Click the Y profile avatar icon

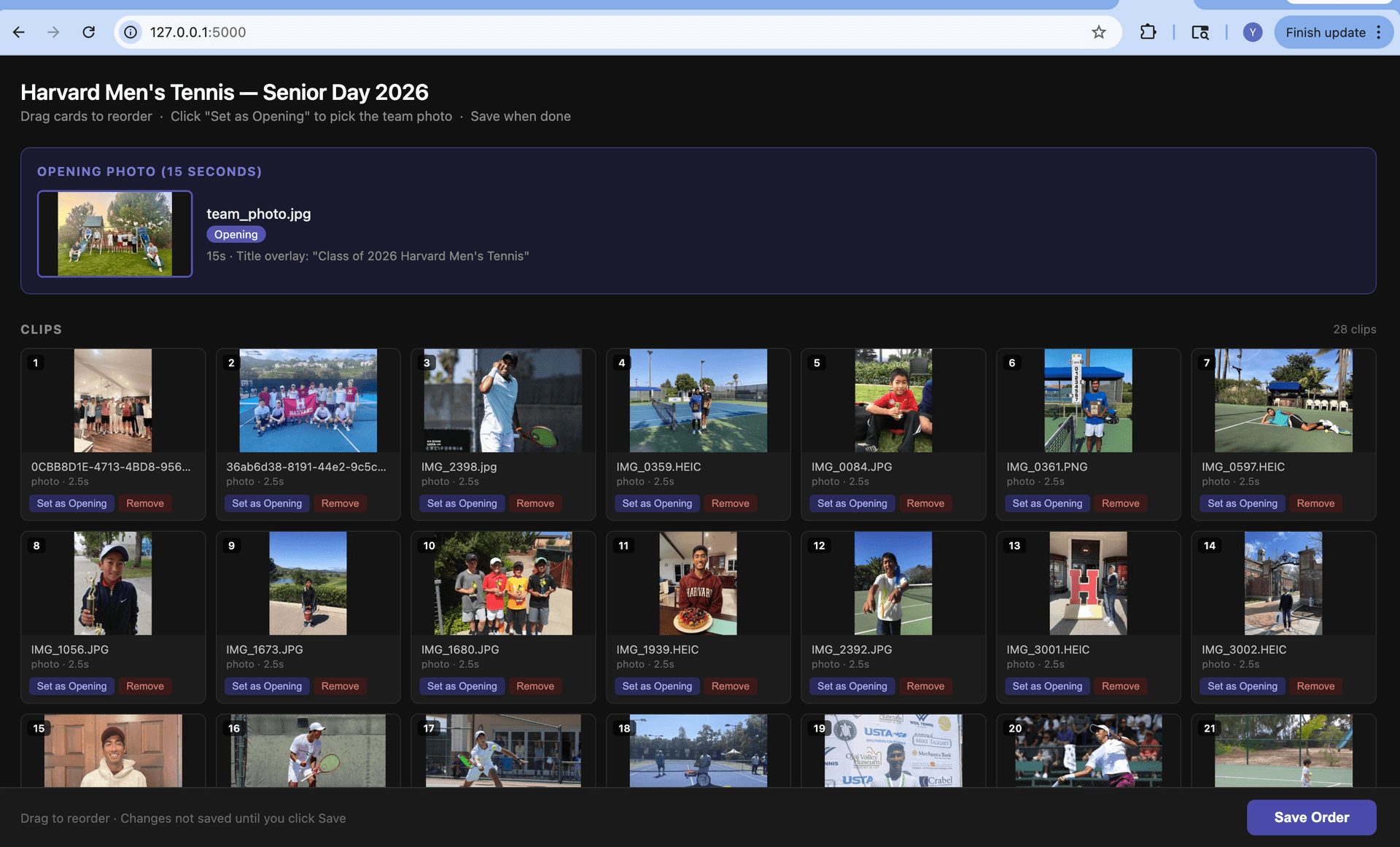pyautogui.click(x=1252, y=32)
